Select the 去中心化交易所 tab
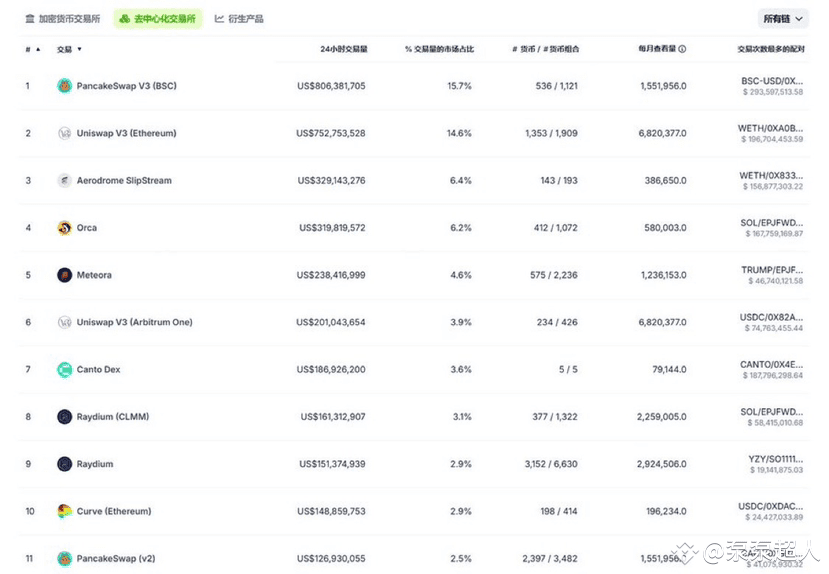829x574 pixels. [x=157, y=19]
